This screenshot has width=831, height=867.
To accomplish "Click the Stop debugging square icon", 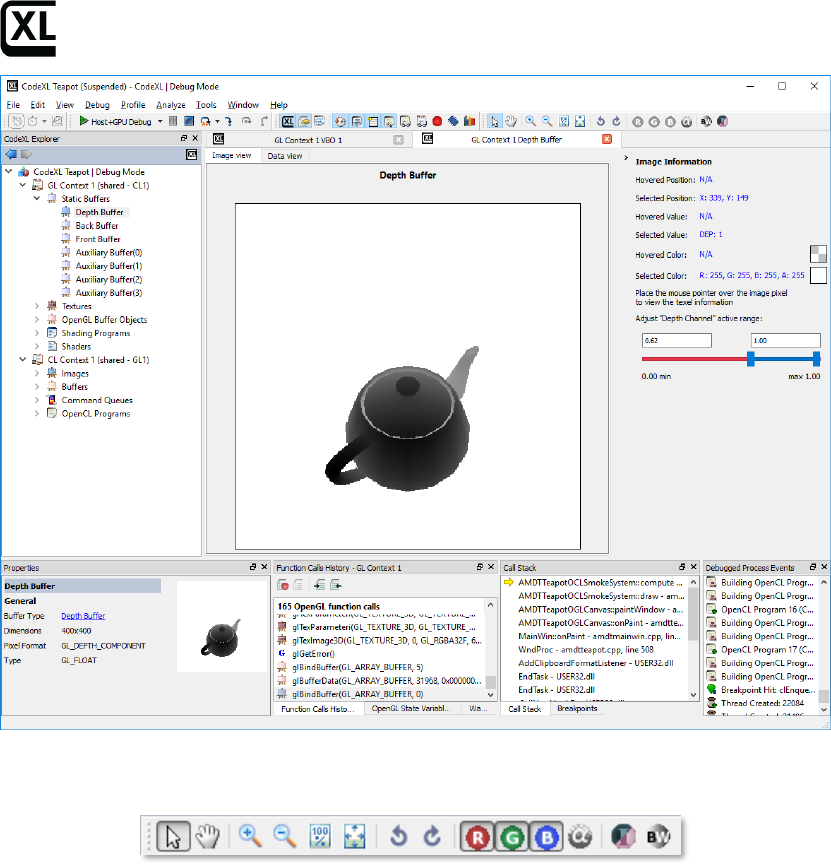I will [189, 121].
